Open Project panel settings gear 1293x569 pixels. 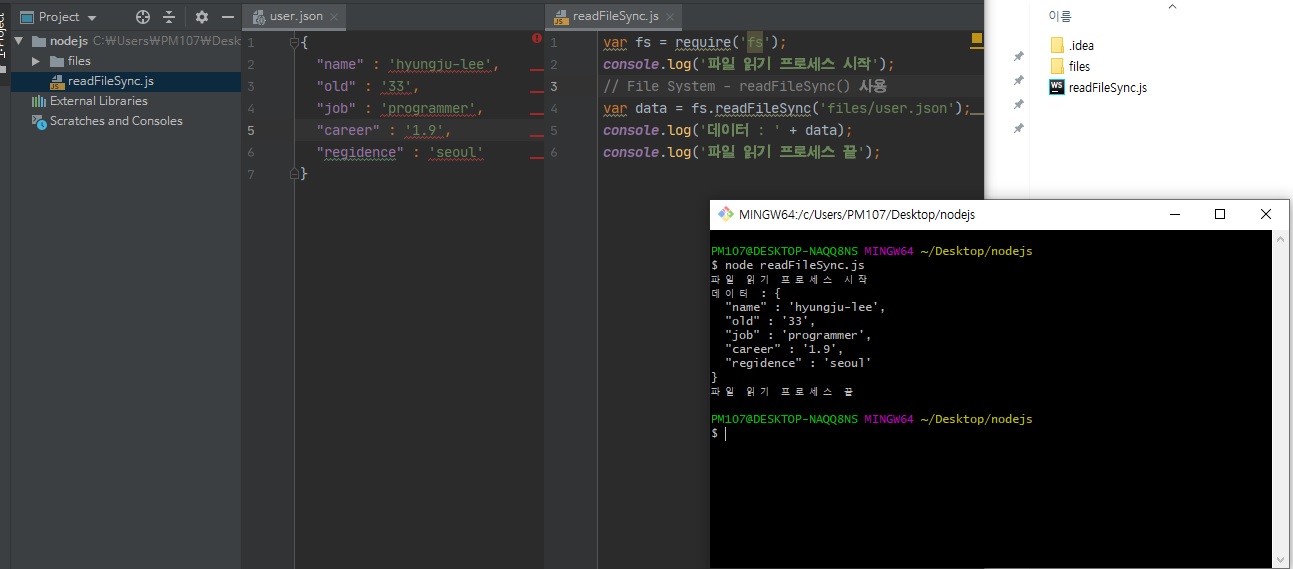(x=202, y=17)
